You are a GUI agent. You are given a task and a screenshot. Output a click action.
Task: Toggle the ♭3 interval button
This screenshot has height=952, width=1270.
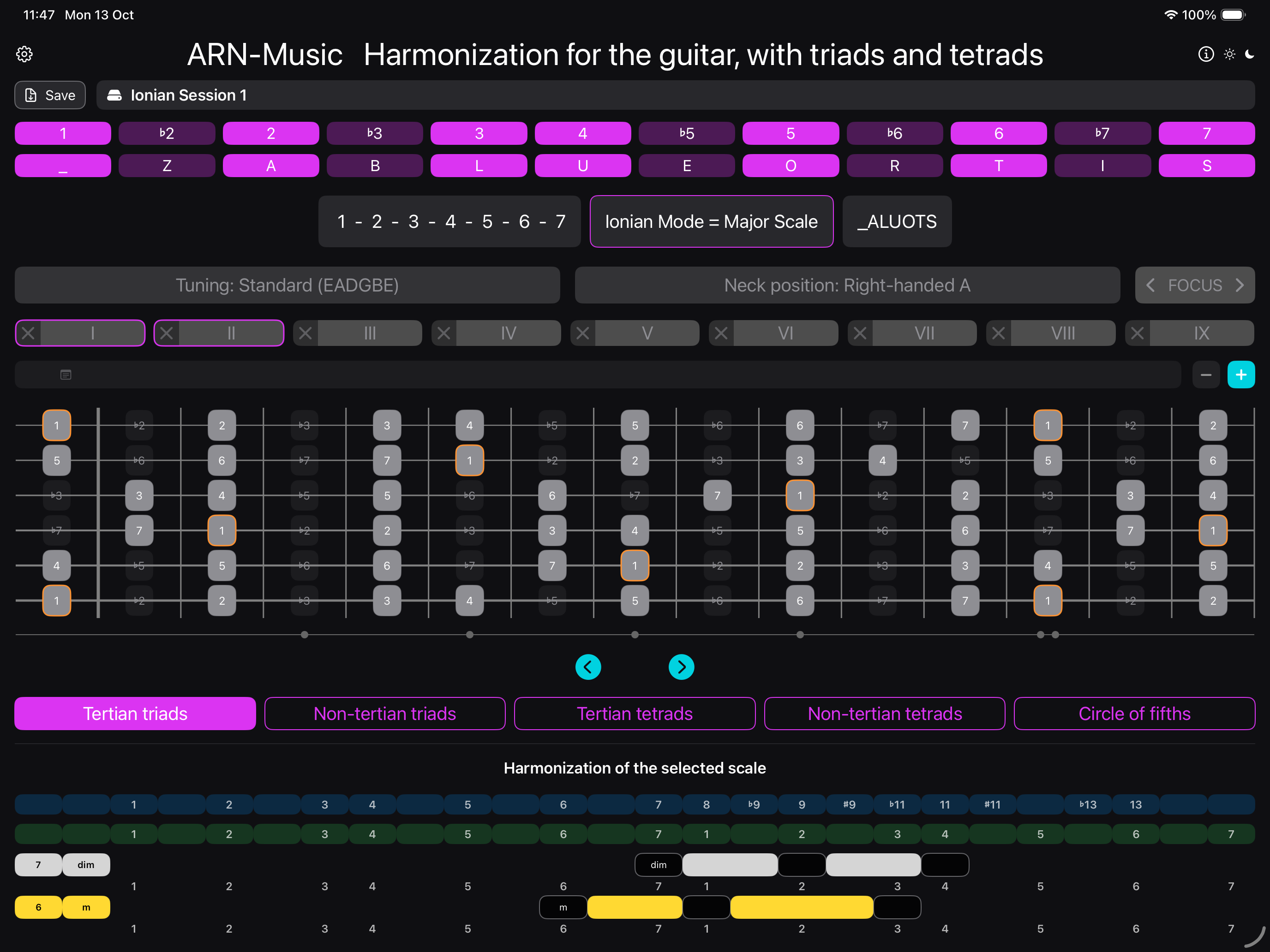tap(374, 133)
